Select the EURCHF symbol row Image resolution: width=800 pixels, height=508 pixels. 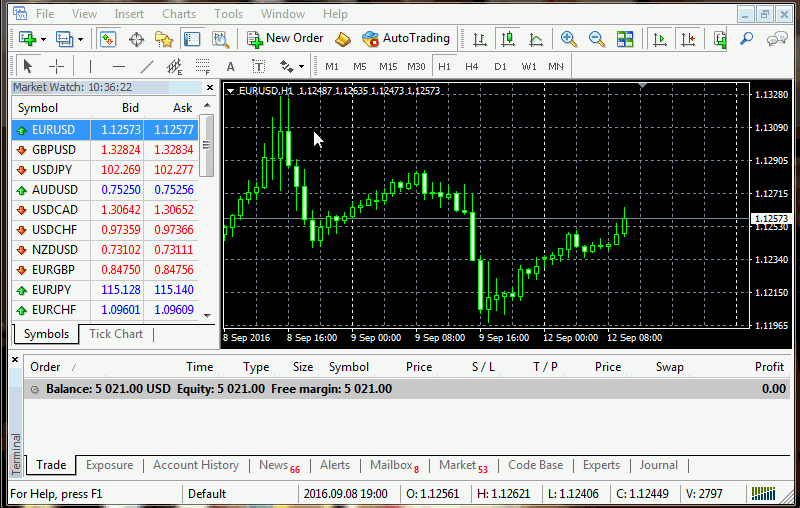(x=105, y=310)
